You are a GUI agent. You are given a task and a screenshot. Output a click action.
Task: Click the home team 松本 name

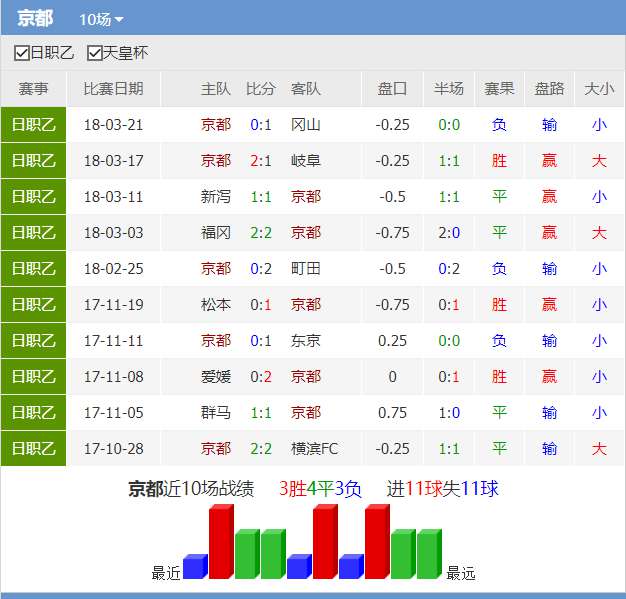click(216, 305)
